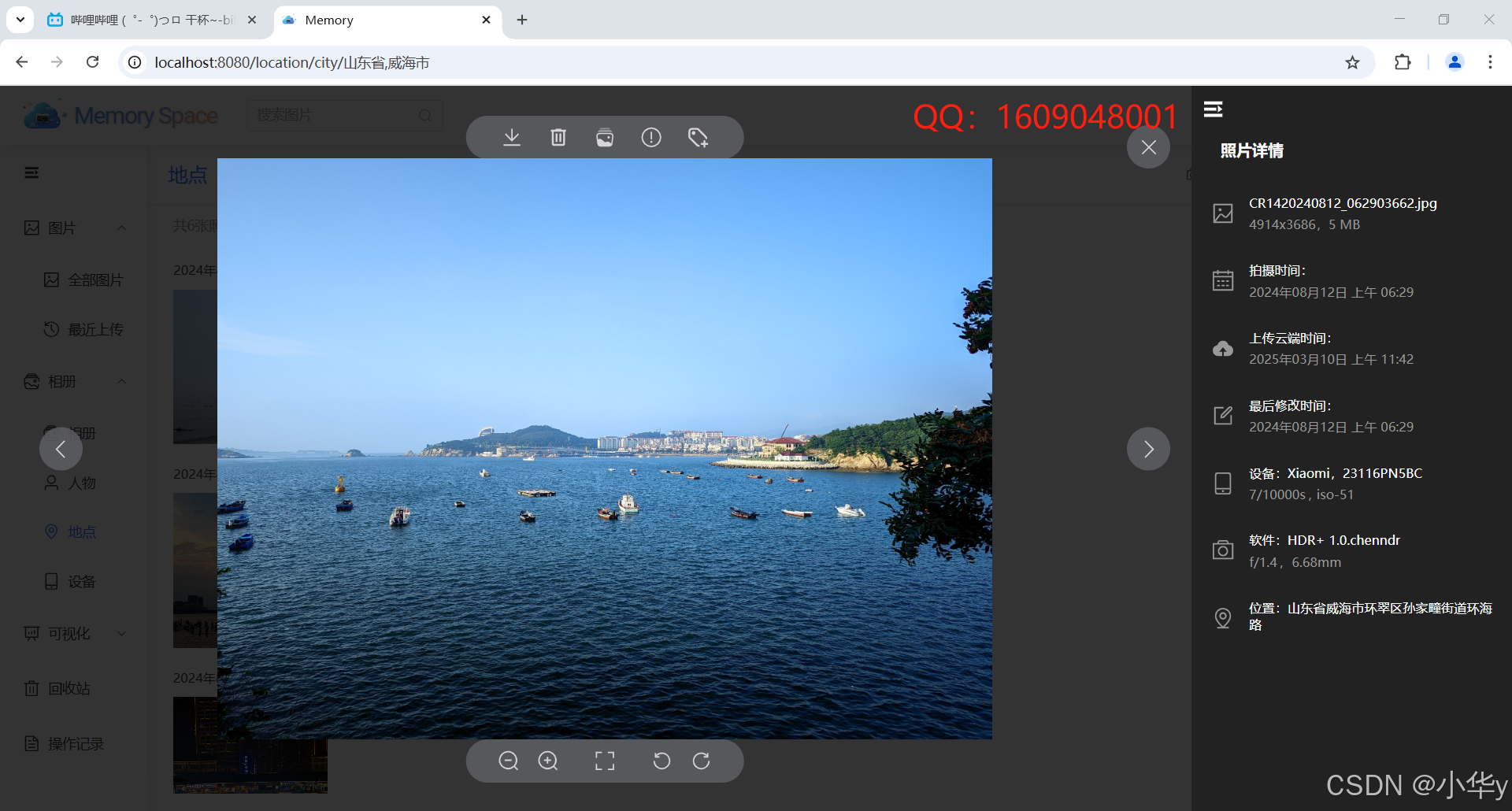Add the photo to an album
1512x811 pixels.
(605, 138)
